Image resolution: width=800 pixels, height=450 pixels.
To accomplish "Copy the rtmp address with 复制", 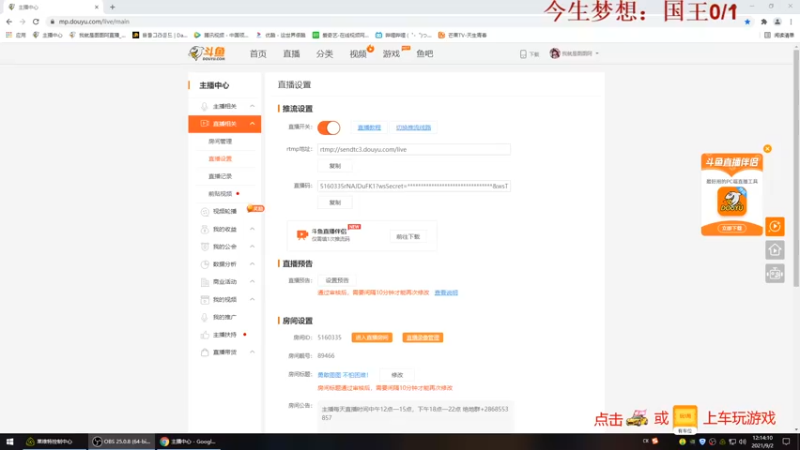I will coord(335,166).
